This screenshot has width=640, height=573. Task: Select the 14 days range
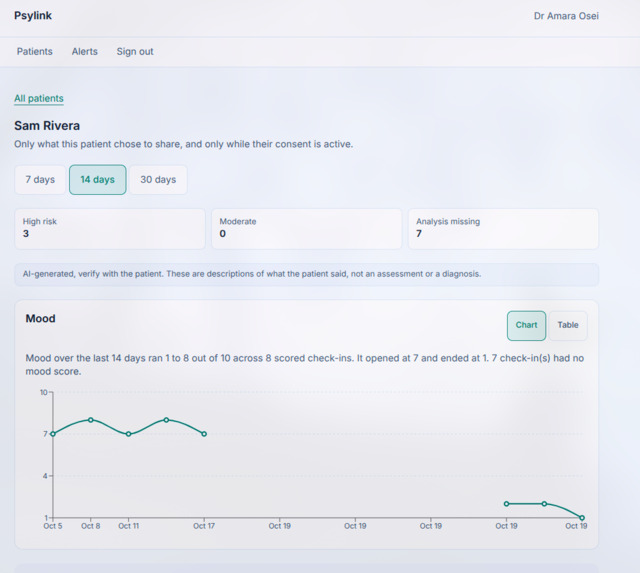[x=98, y=180]
